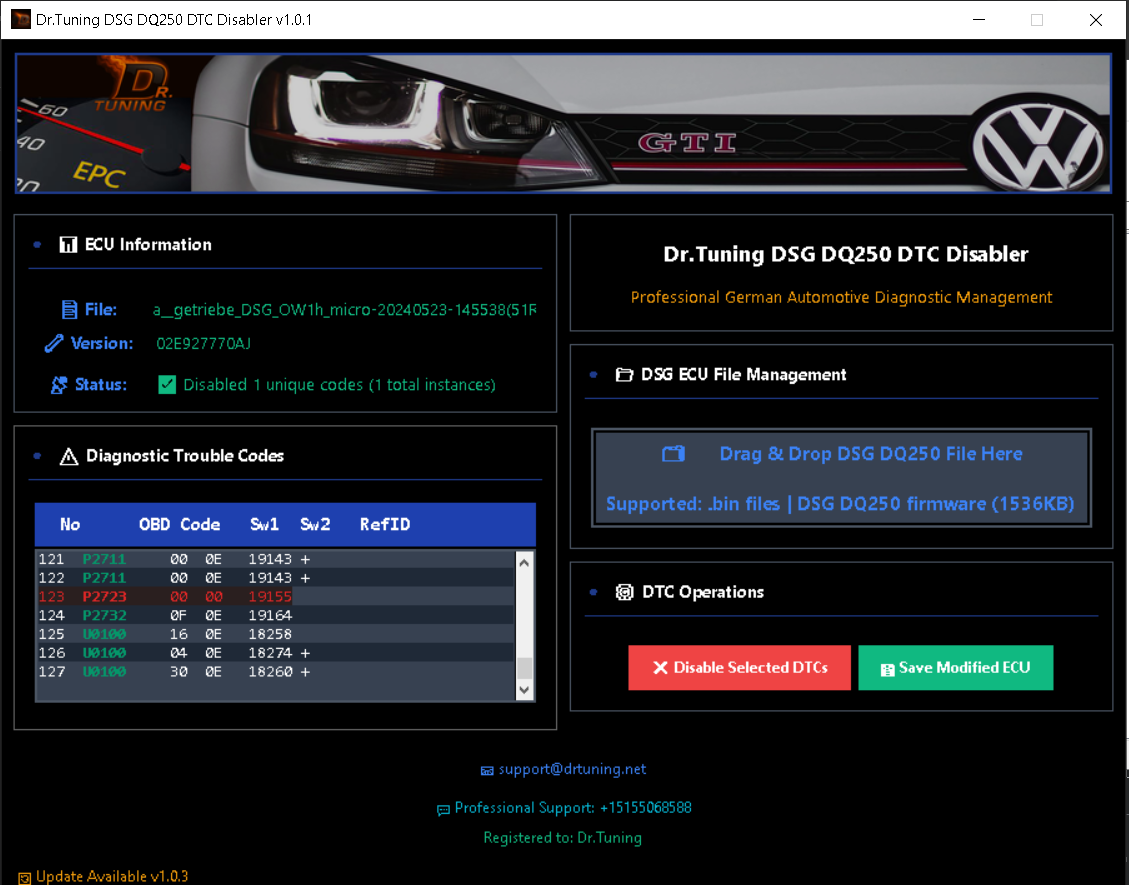The width and height of the screenshot is (1129, 885).
Task: Click the app icon in title bar
Action: tap(21, 19)
